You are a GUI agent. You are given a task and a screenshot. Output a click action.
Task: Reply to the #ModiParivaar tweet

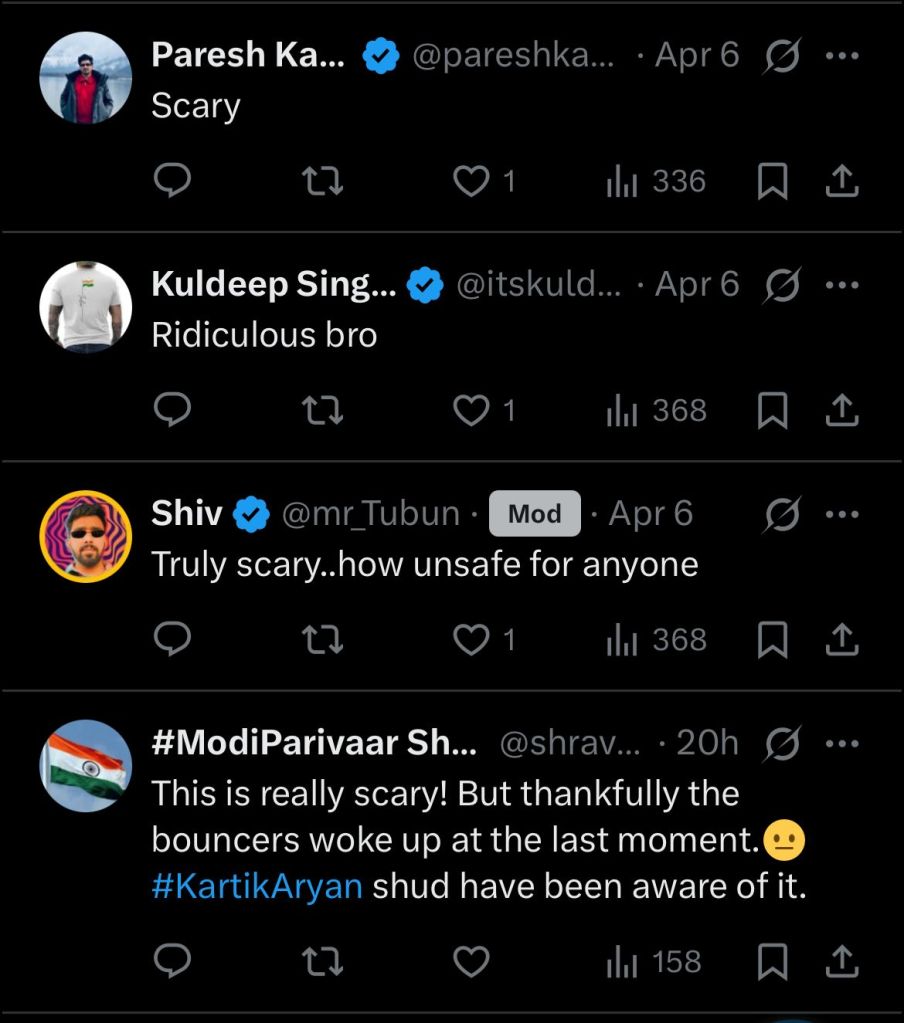tap(173, 962)
